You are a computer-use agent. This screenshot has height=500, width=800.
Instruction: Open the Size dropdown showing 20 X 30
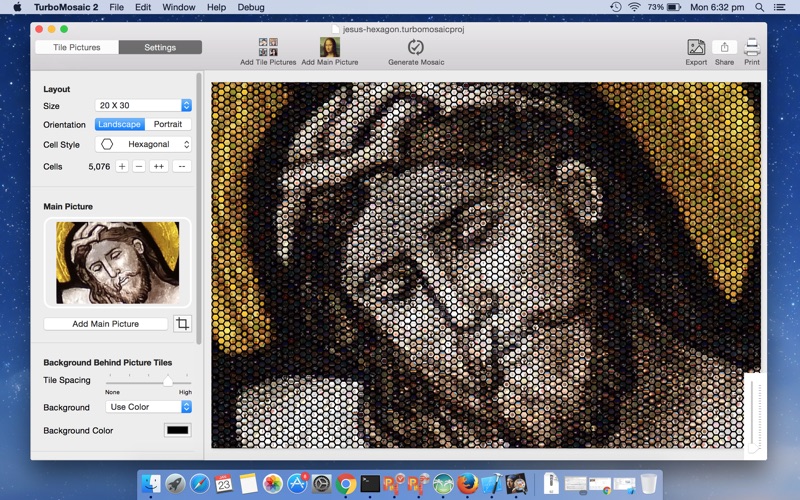click(x=143, y=105)
